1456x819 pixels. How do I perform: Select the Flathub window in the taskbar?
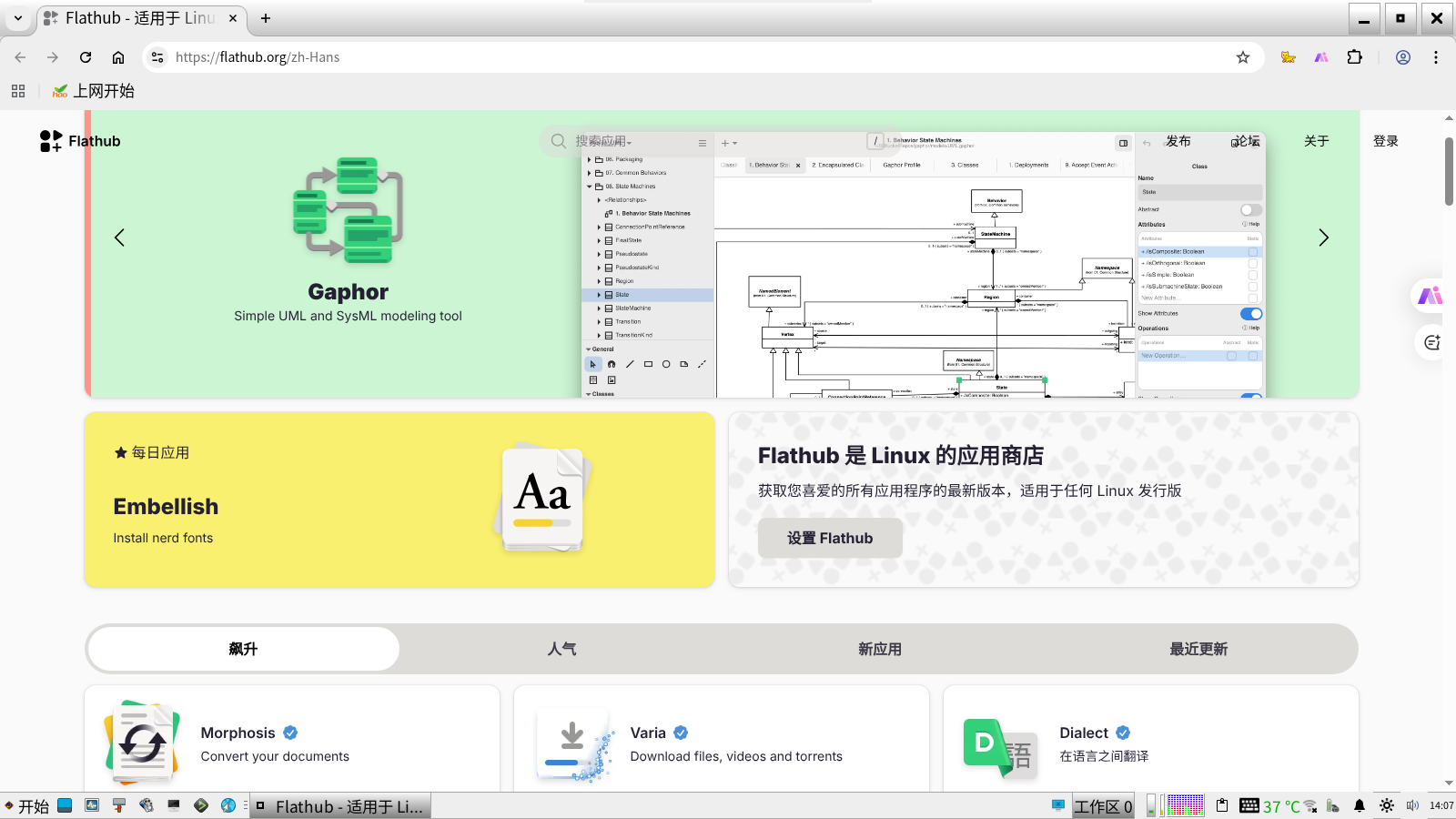(x=340, y=806)
